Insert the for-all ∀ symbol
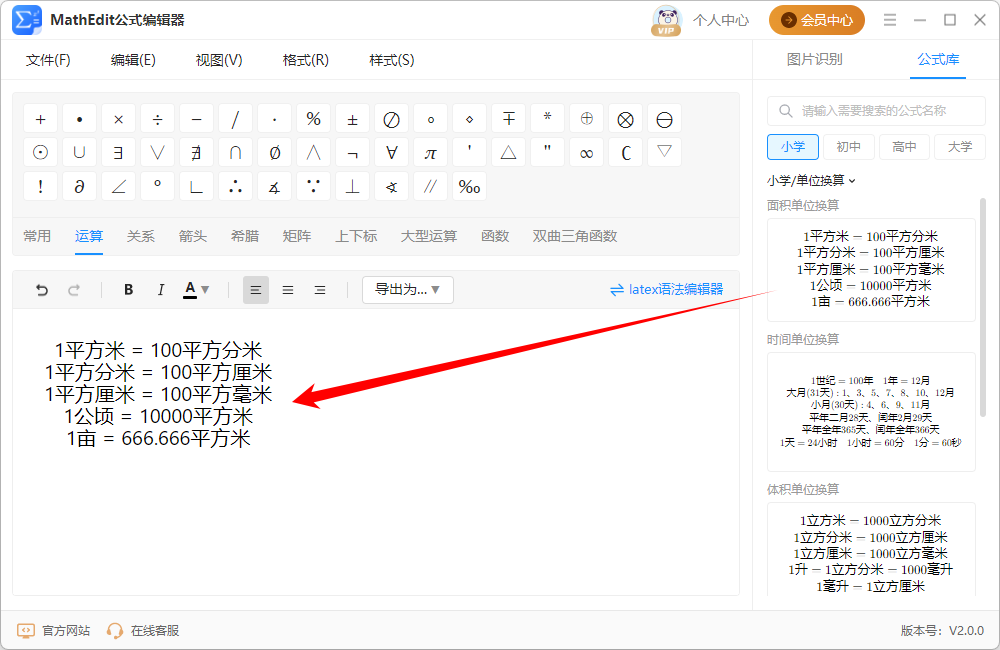 (392, 152)
